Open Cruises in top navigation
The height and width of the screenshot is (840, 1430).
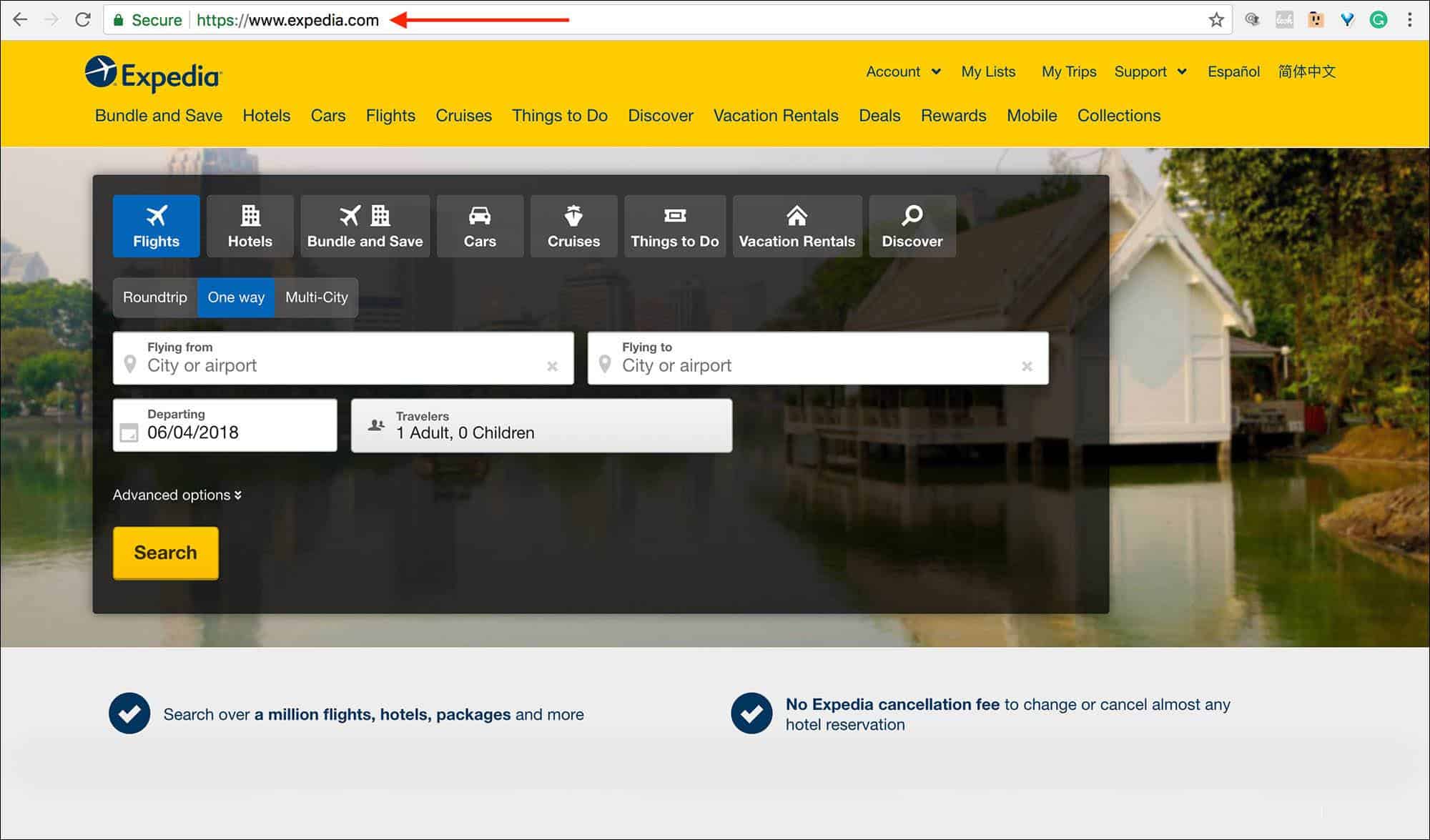464,116
